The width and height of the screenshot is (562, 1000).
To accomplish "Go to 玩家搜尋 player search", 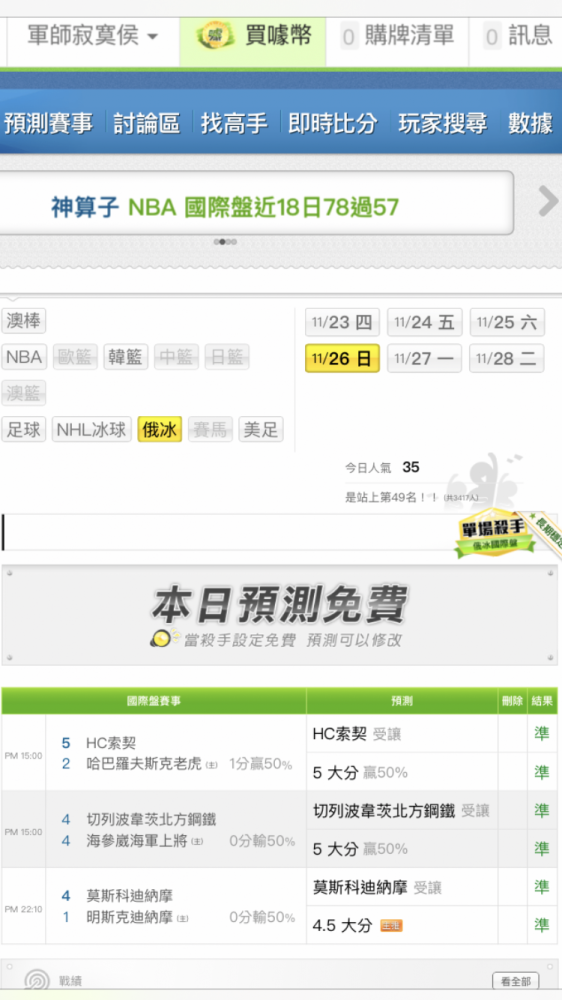I will tap(443, 123).
